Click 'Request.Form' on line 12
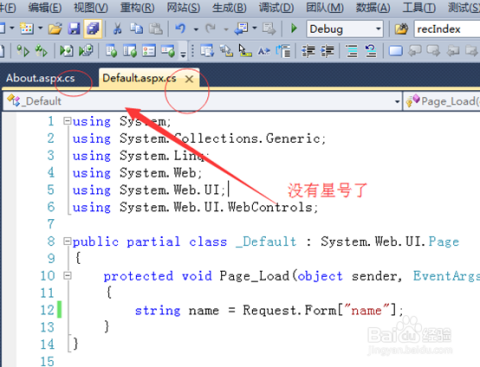The image size is (480, 367). [x=289, y=310]
